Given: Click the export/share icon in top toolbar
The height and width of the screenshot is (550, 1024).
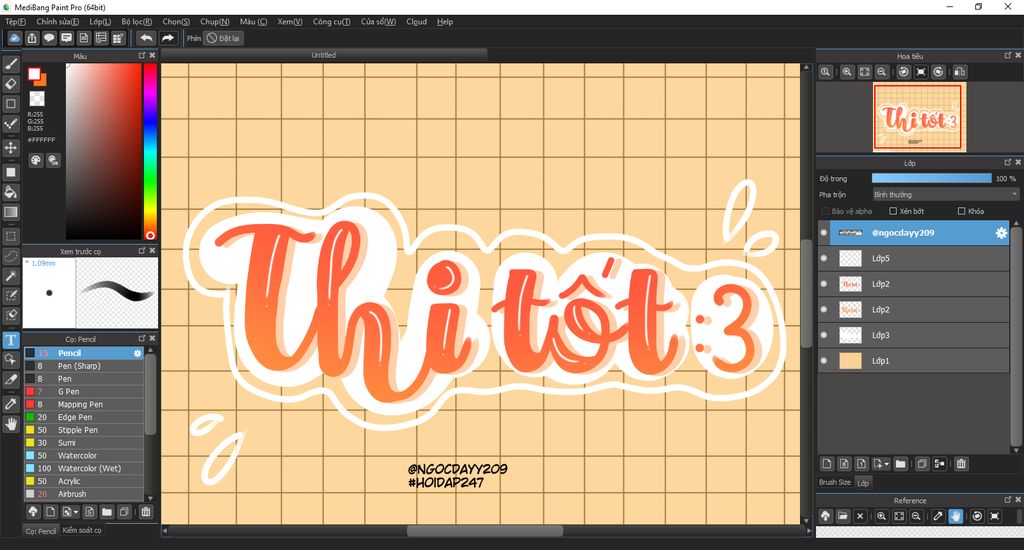Looking at the screenshot, I should point(32,38).
